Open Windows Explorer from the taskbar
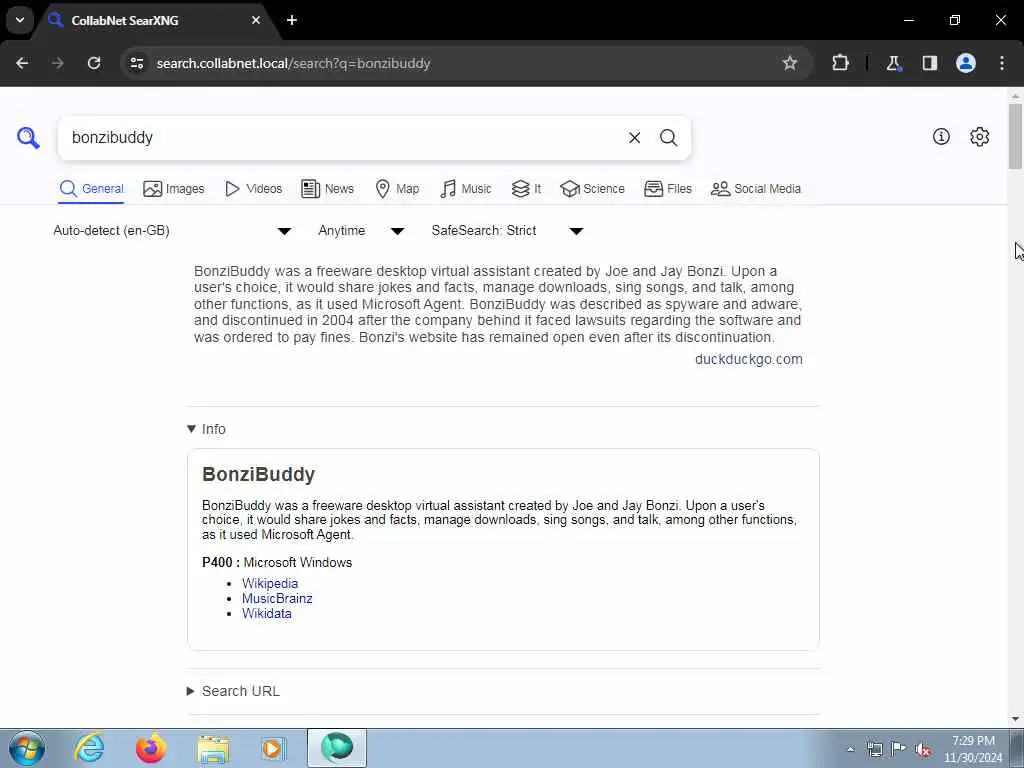The width and height of the screenshot is (1024, 768). (213, 748)
